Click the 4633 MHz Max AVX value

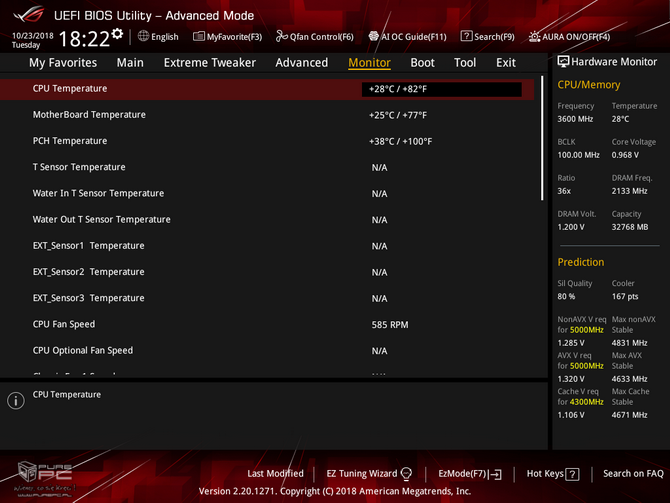(x=629, y=379)
